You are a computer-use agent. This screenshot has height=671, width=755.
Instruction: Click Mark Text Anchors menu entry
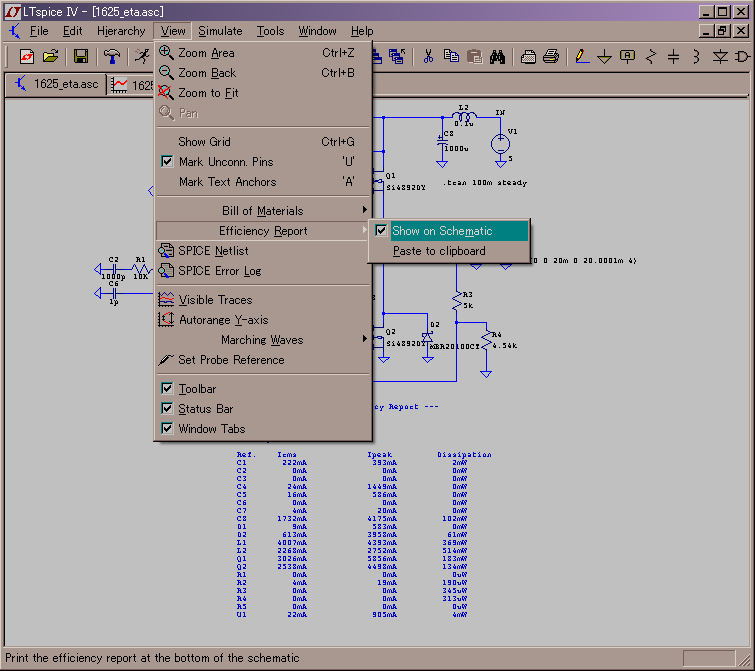[x=263, y=182]
